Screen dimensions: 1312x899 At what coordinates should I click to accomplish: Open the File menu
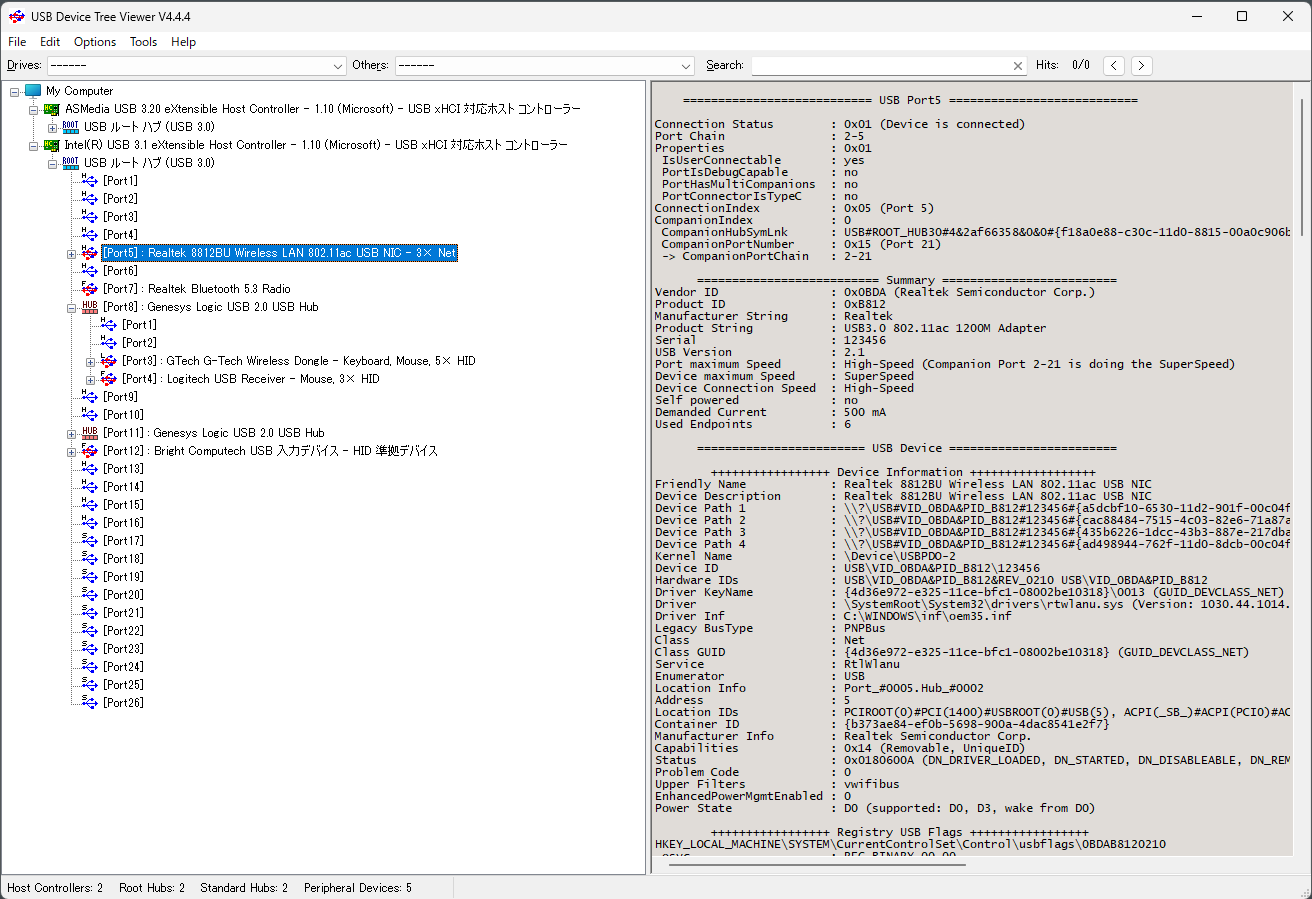(x=17, y=42)
